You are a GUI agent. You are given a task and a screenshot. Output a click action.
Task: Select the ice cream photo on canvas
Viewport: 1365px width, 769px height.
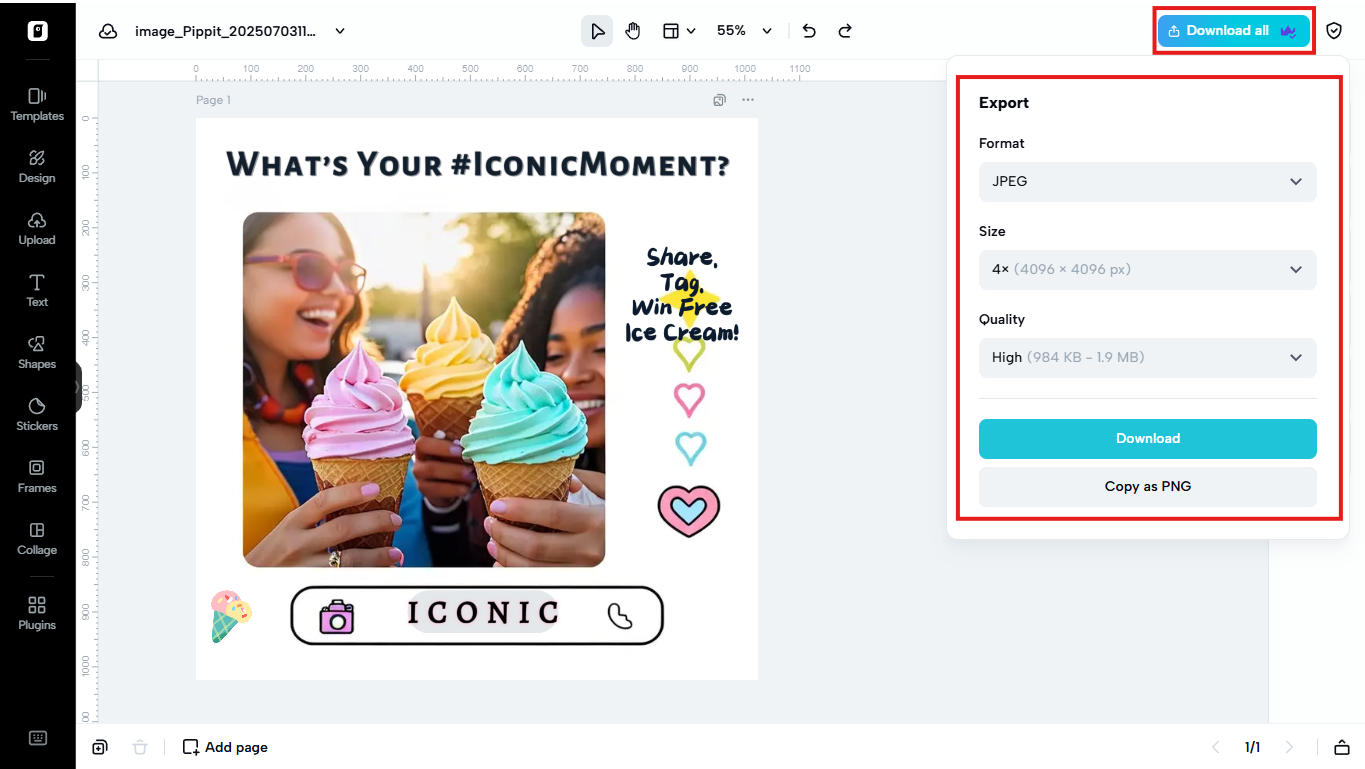(424, 390)
